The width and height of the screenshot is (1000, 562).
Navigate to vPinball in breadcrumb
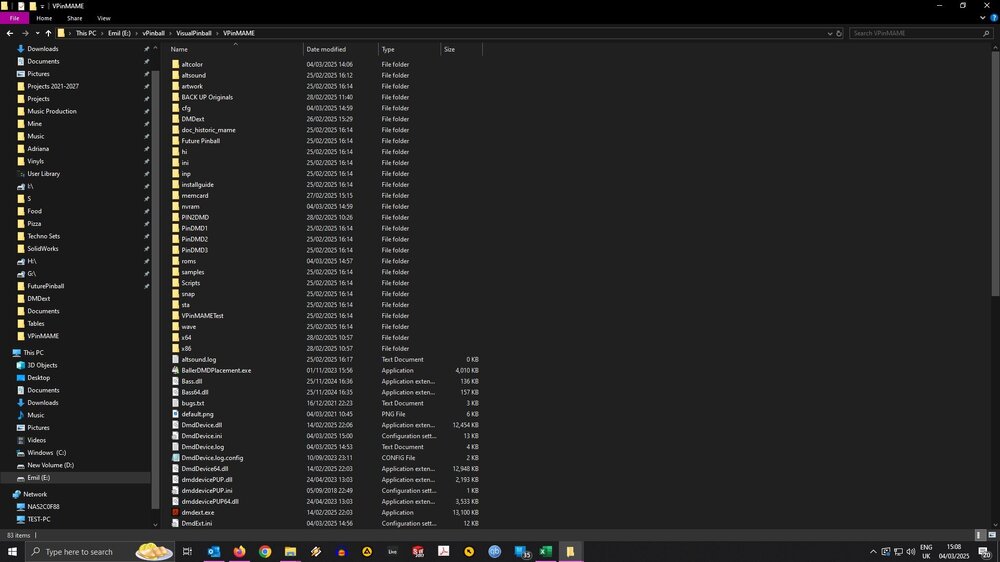153,33
